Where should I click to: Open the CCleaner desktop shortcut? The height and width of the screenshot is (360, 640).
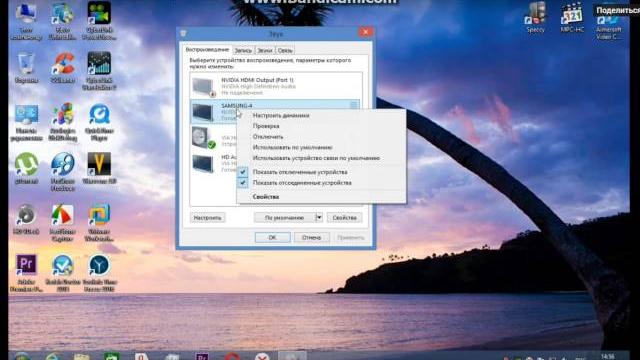pyautogui.click(x=62, y=68)
